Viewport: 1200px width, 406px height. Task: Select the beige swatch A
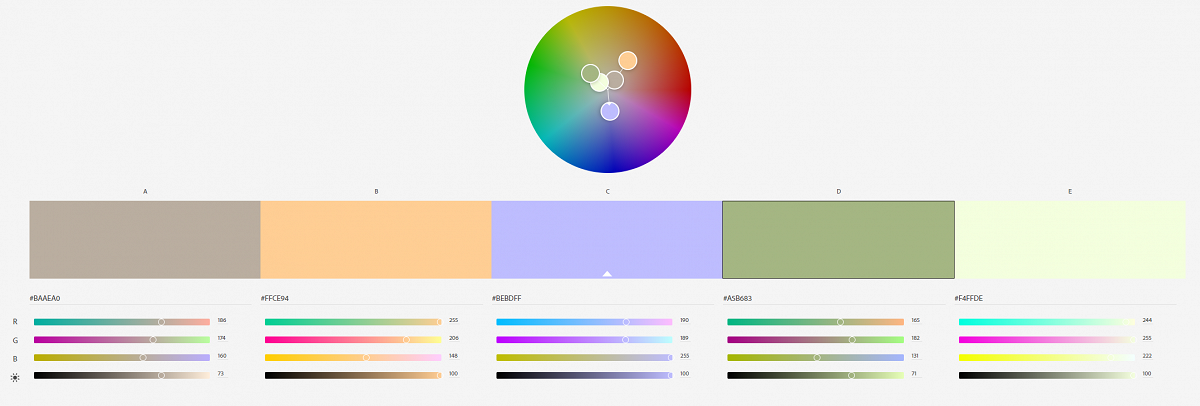[145, 239]
